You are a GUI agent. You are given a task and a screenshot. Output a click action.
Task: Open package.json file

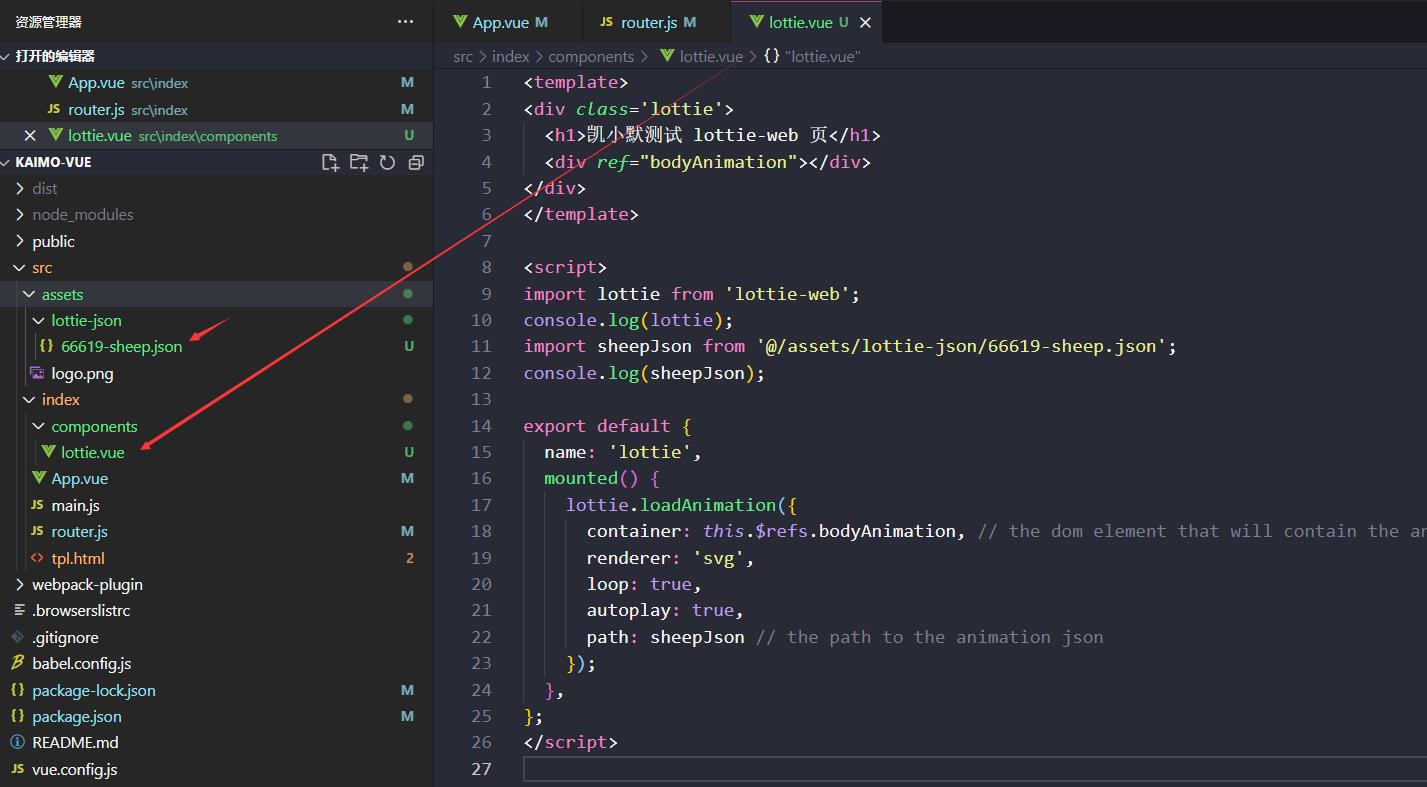[x=216, y=716]
